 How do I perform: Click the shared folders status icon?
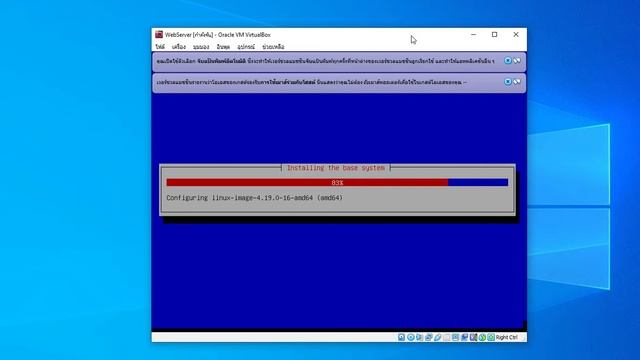tap(447, 337)
